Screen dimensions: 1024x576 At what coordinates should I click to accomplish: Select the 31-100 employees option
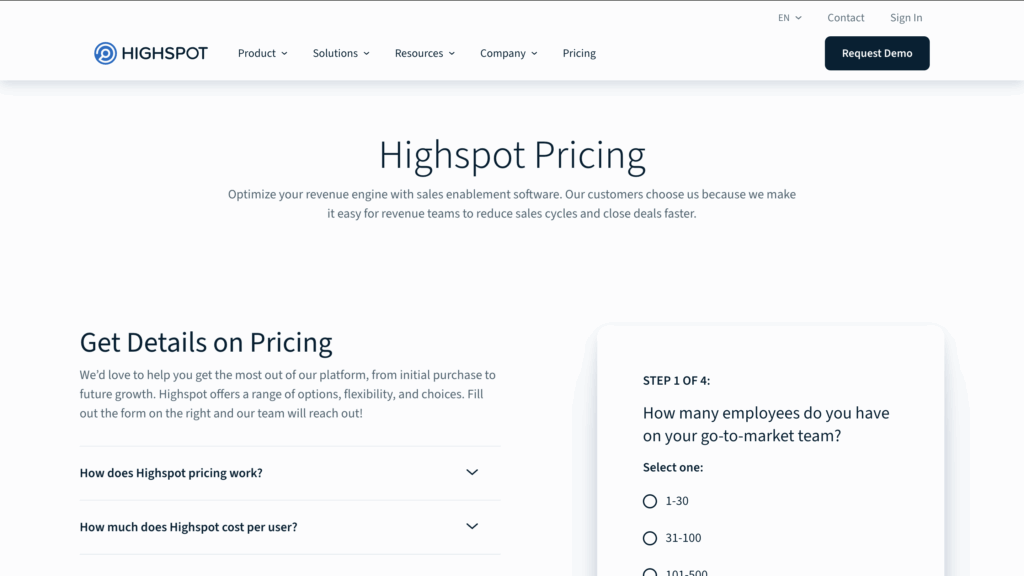click(650, 538)
